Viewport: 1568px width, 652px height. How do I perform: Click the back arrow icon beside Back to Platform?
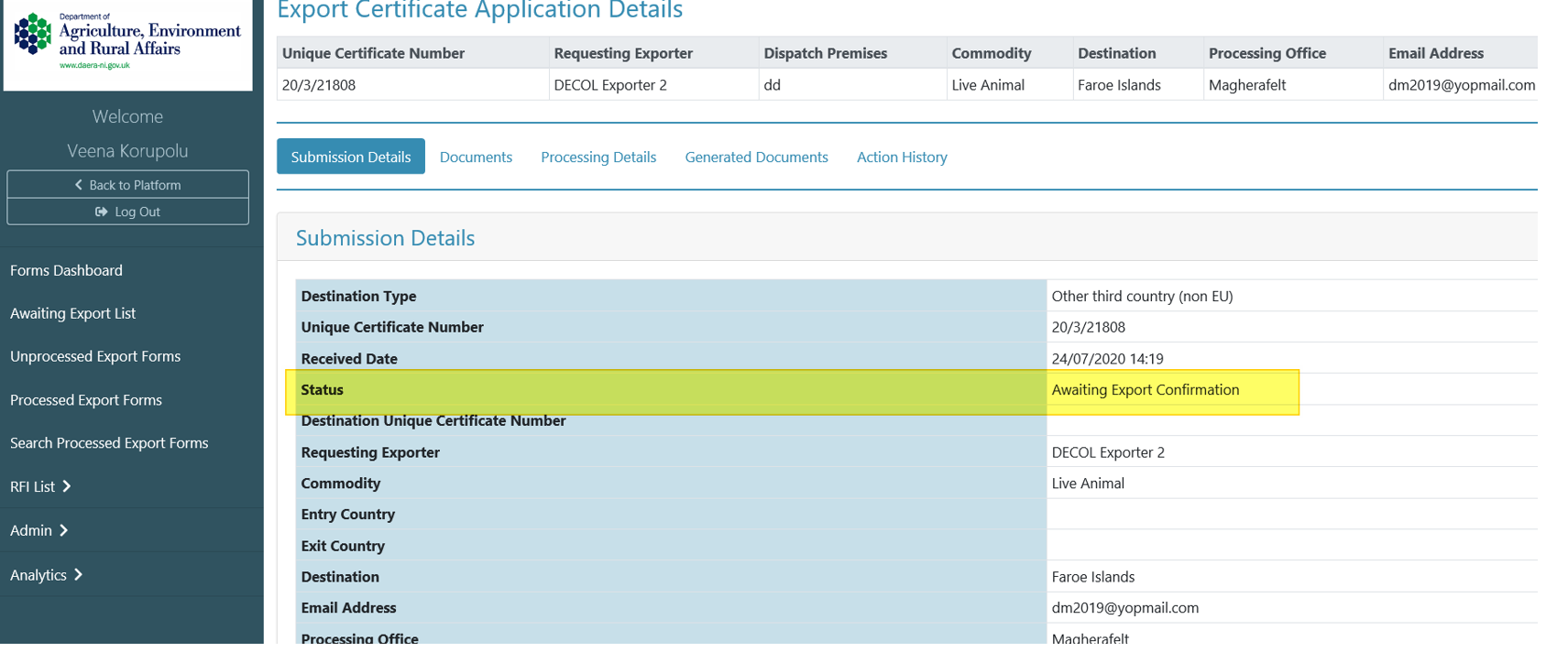[x=79, y=185]
